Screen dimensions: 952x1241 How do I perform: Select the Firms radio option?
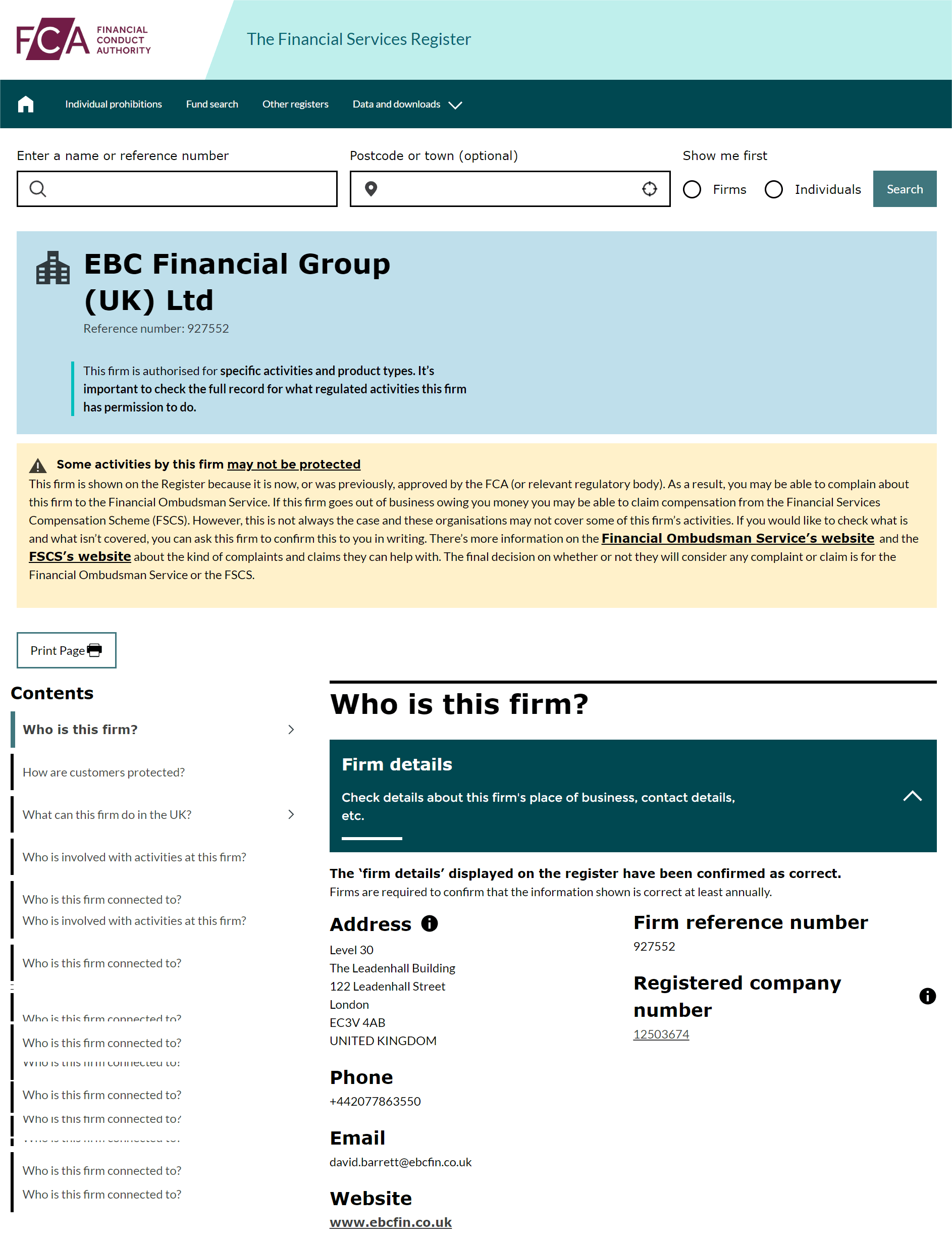(x=692, y=189)
